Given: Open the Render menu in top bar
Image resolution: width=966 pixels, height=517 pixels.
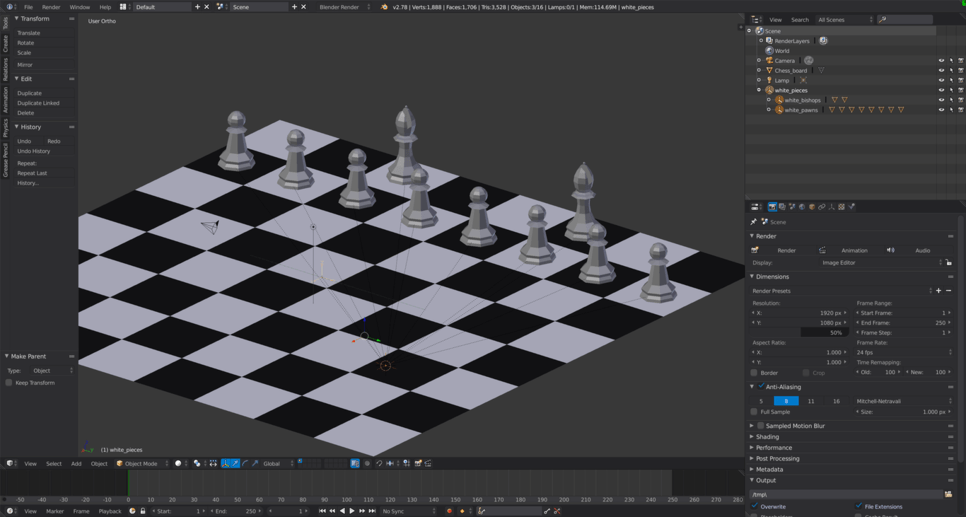Looking at the screenshot, I should [x=51, y=7].
